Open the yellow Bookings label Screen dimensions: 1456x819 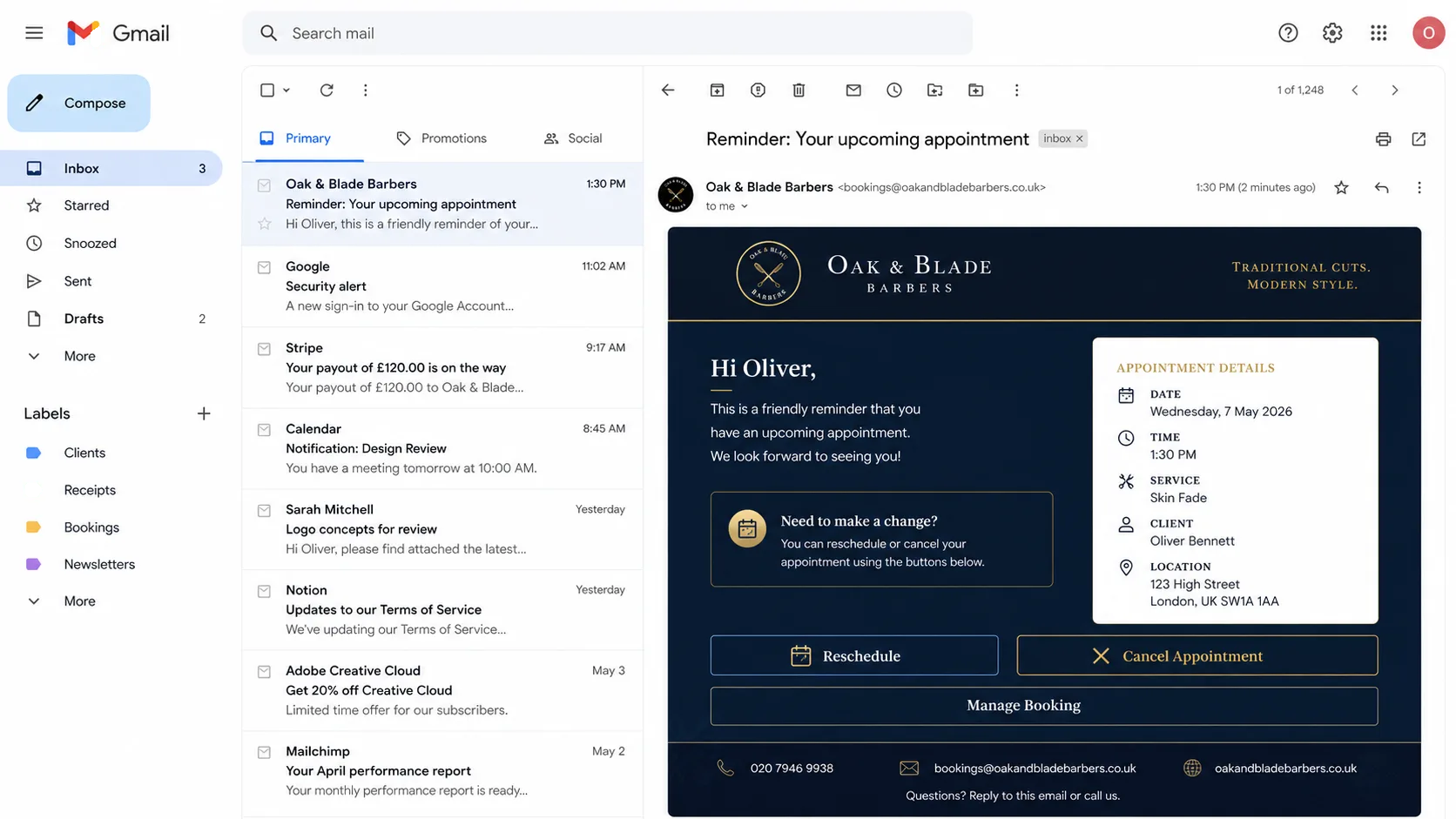[91, 527]
